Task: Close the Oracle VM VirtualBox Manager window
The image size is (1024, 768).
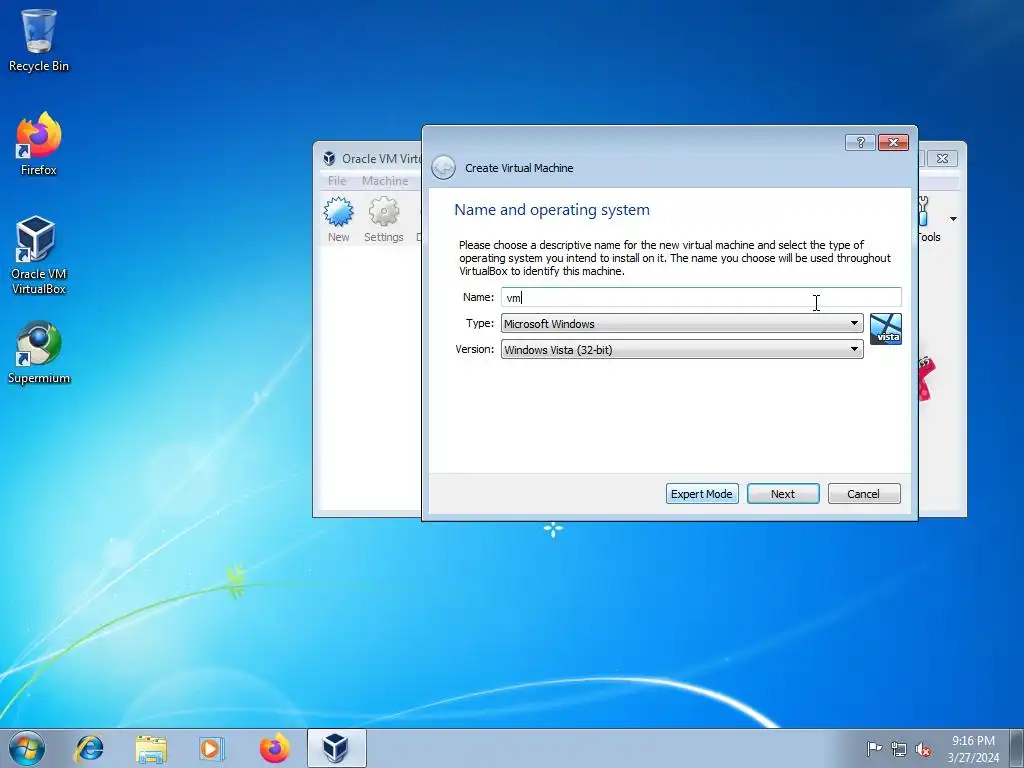Action: pos(942,159)
